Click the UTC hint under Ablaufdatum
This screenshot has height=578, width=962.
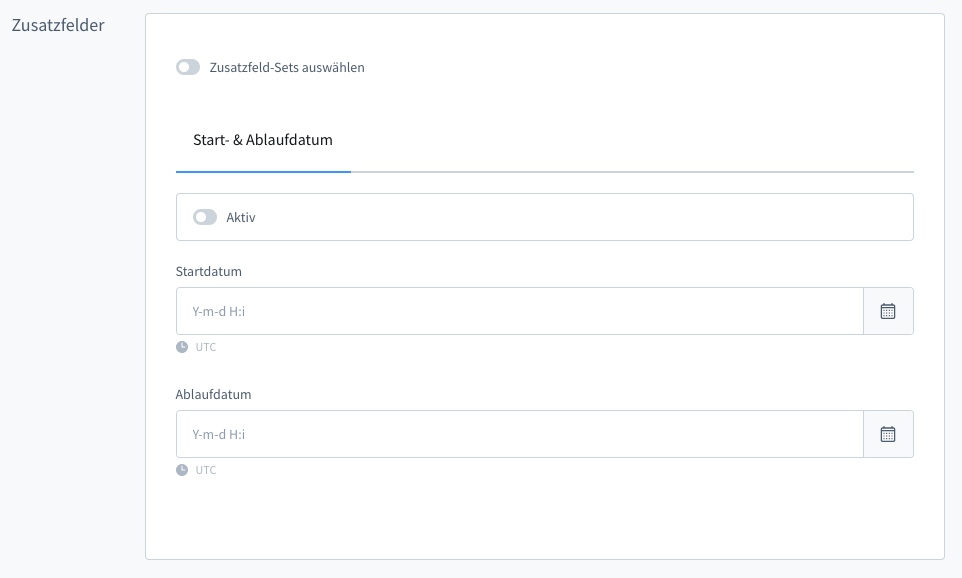(x=206, y=470)
